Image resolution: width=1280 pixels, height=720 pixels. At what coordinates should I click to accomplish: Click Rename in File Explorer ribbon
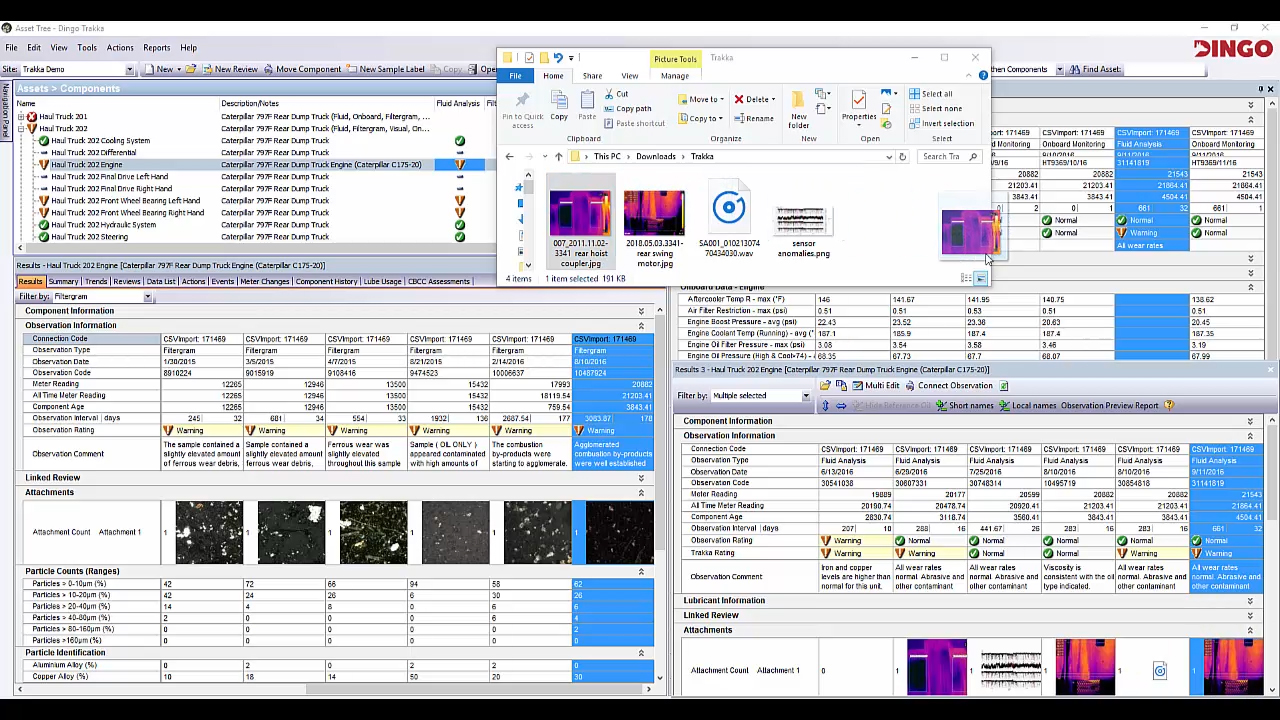click(753, 119)
